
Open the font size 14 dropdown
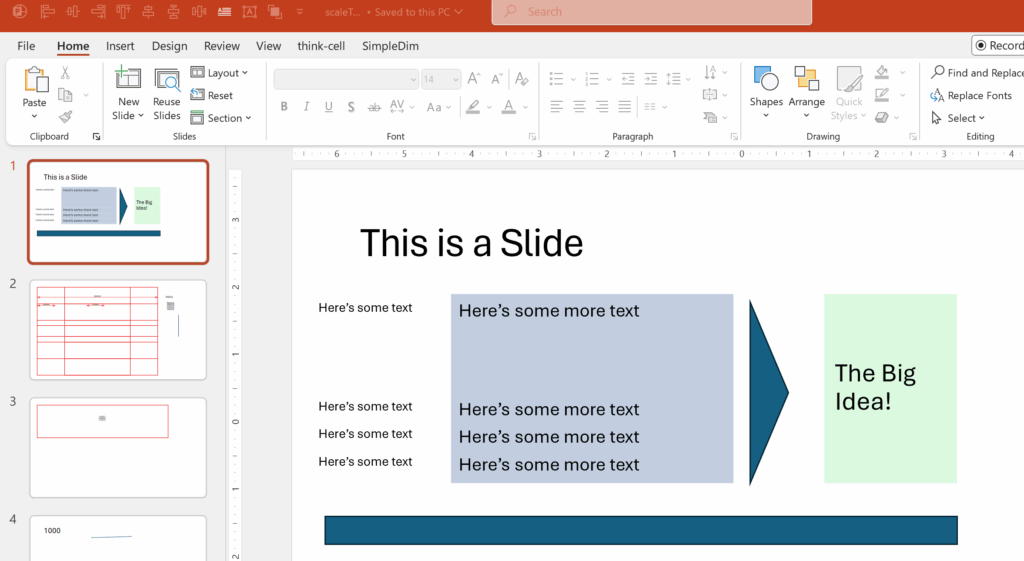441,79
